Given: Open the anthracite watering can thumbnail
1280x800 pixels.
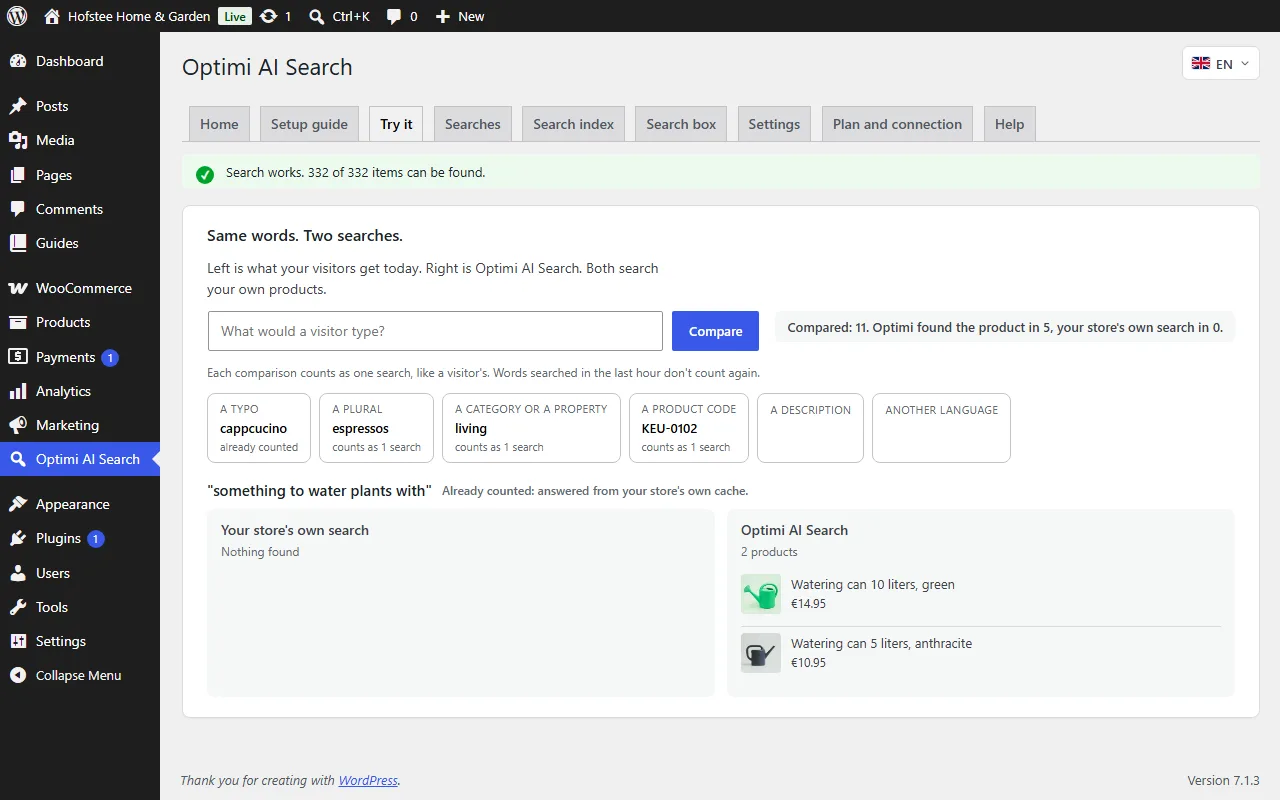Looking at the screenshot, I should tap(761, 653).
